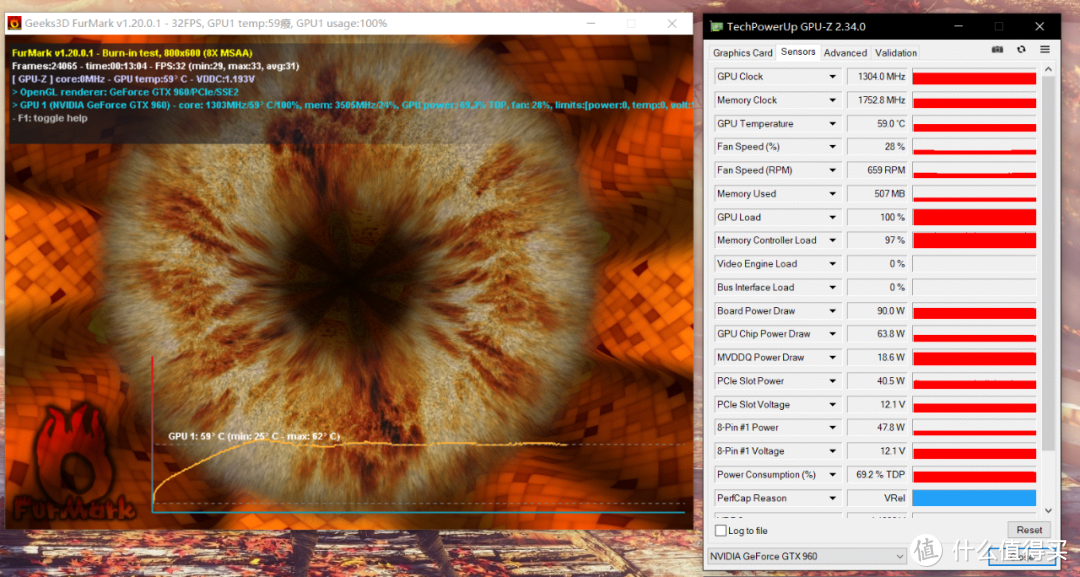The width and height of the screenshot is (1080, 577).
Task: Click the GPU-Z title bar app icon
Action: [x=716, y=26]
